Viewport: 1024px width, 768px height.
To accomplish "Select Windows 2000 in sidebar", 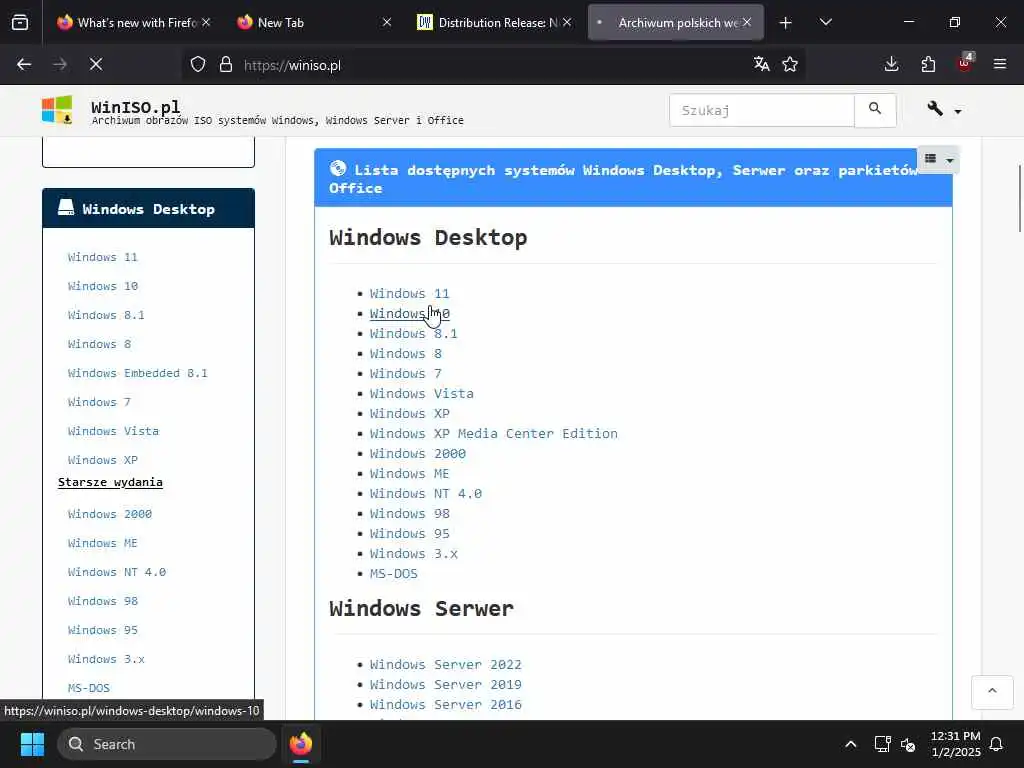I will pos(109,514).
